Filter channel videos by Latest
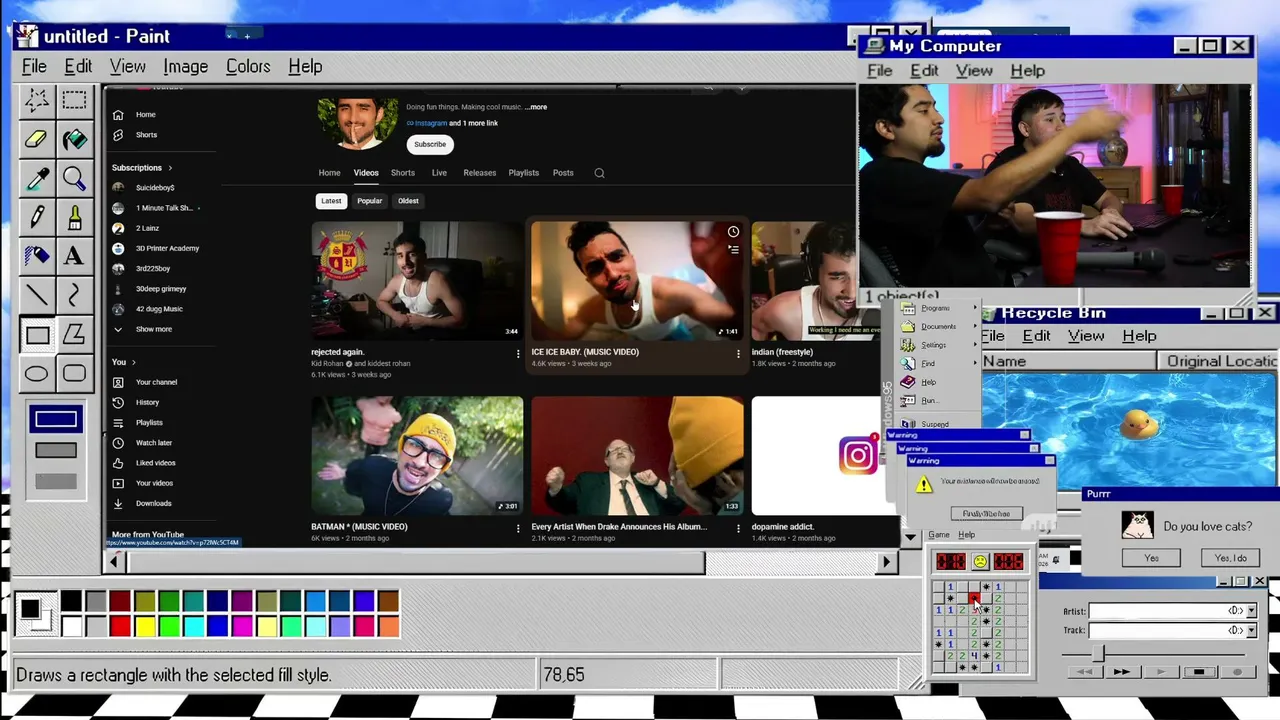Screen dimensions: 1280x720 [331, 201]
